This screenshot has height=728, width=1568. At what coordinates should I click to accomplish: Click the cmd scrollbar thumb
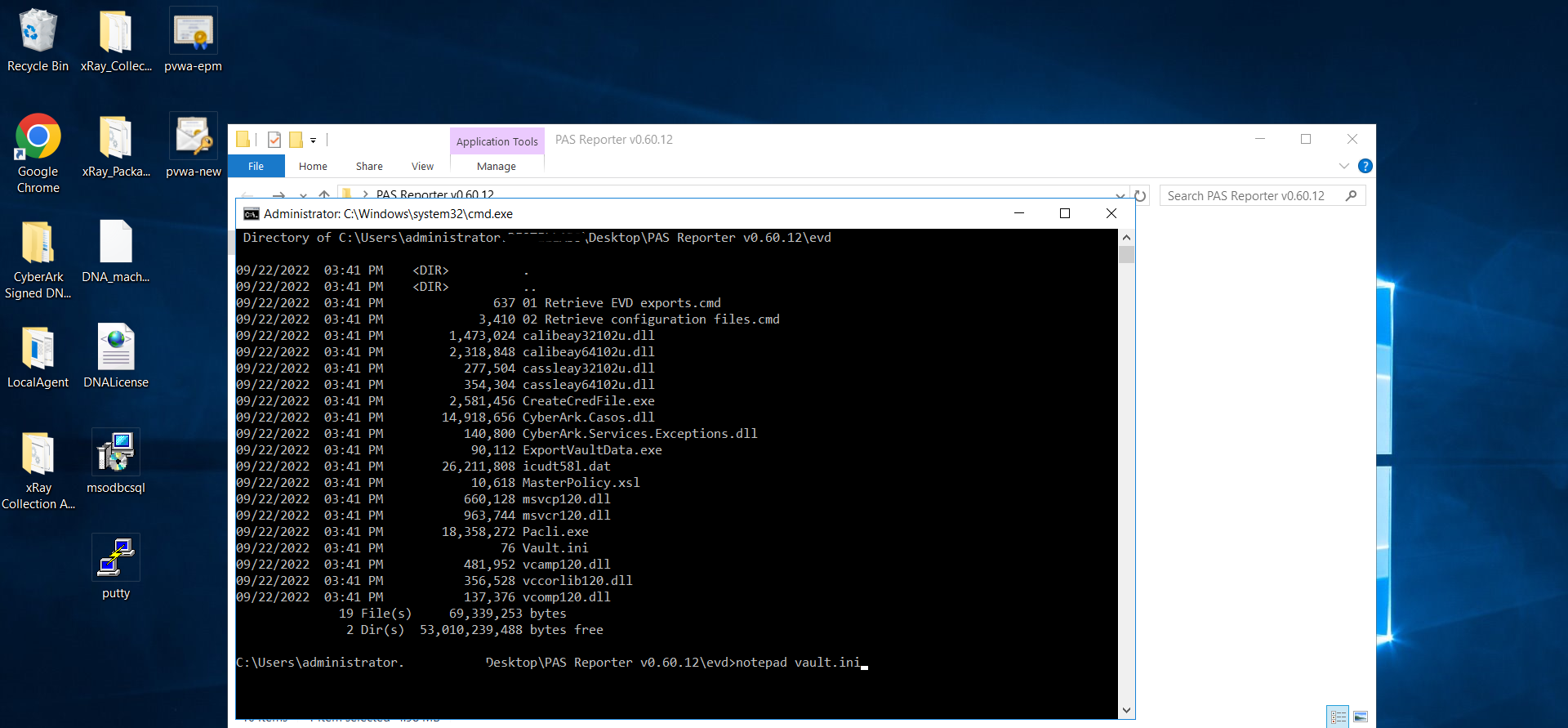pyautogui.click(x=1126, y=255)
